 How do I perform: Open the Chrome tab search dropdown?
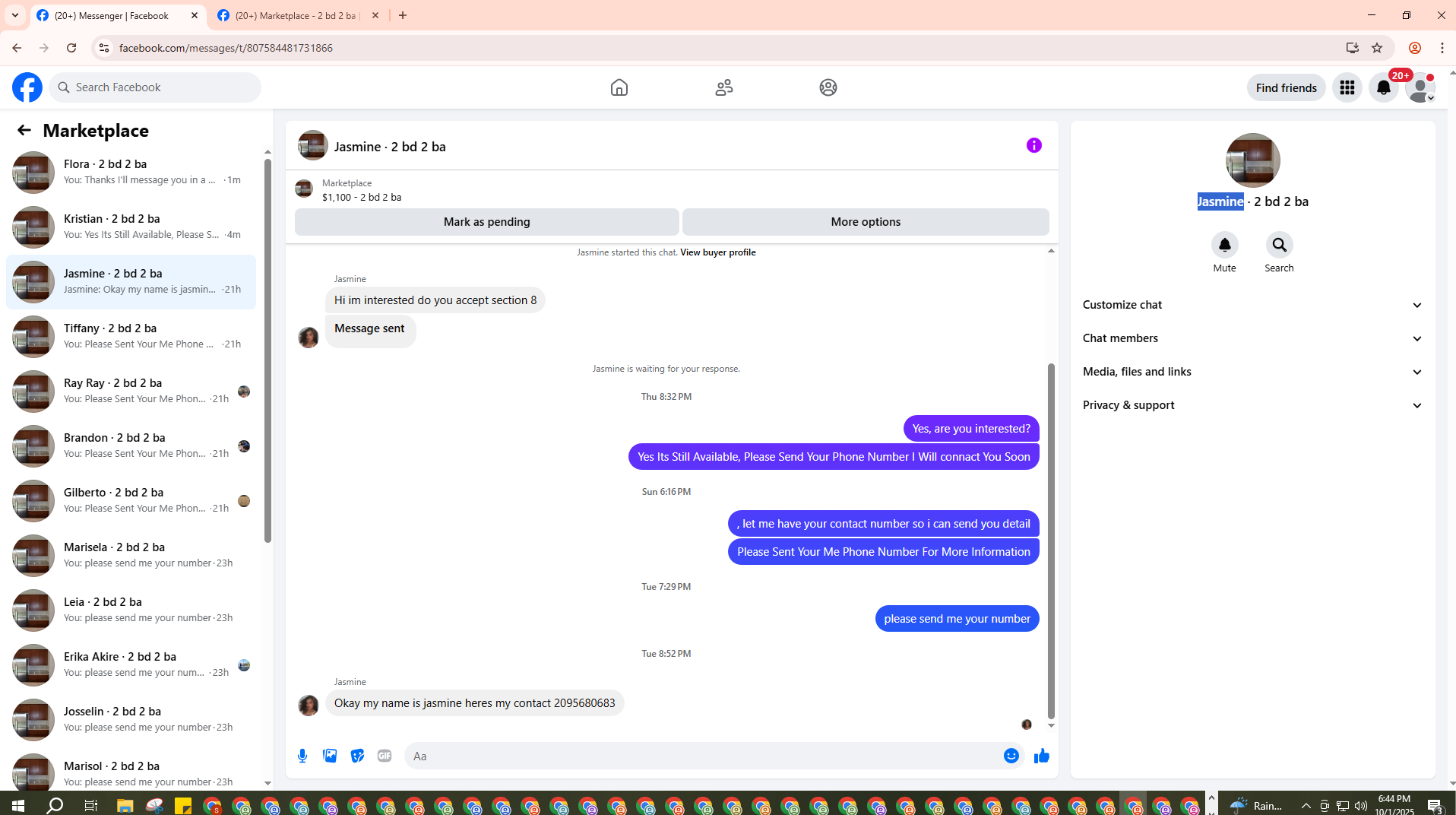point(15,15)
